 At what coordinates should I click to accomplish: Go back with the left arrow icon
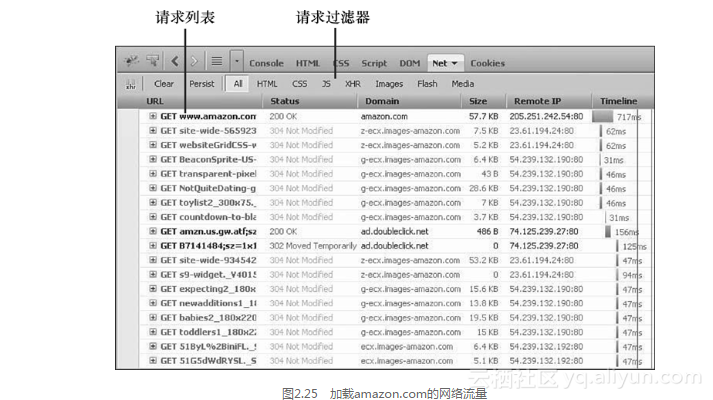coord(175,61)
